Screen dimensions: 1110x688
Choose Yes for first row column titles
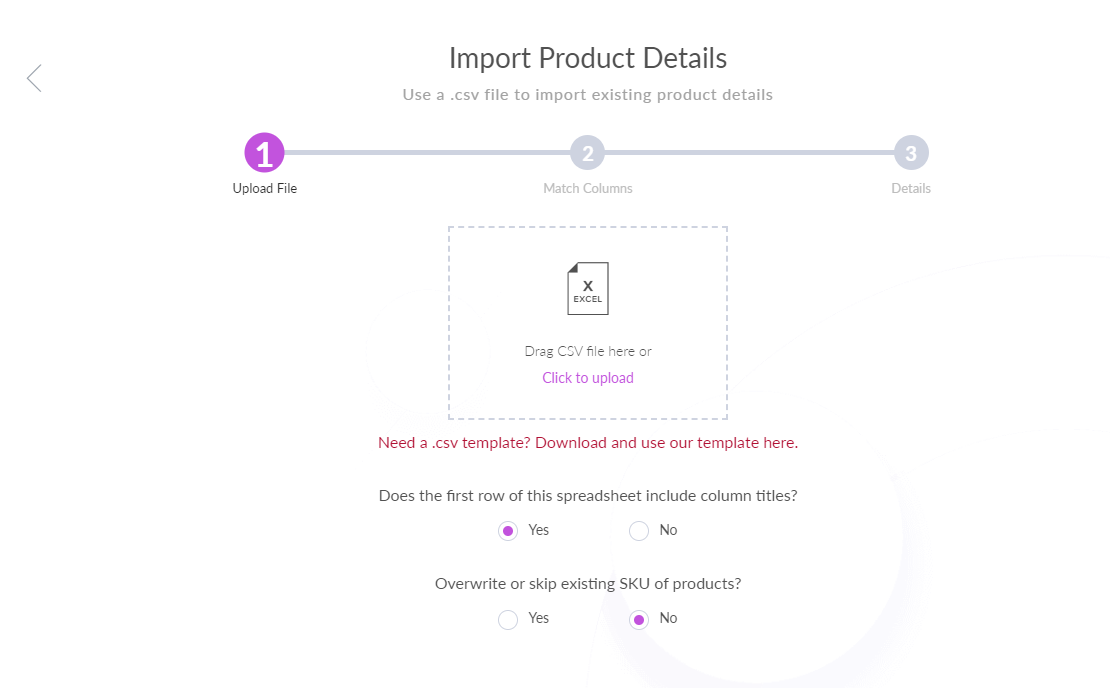pyautogui.click(x=508, y=531)
